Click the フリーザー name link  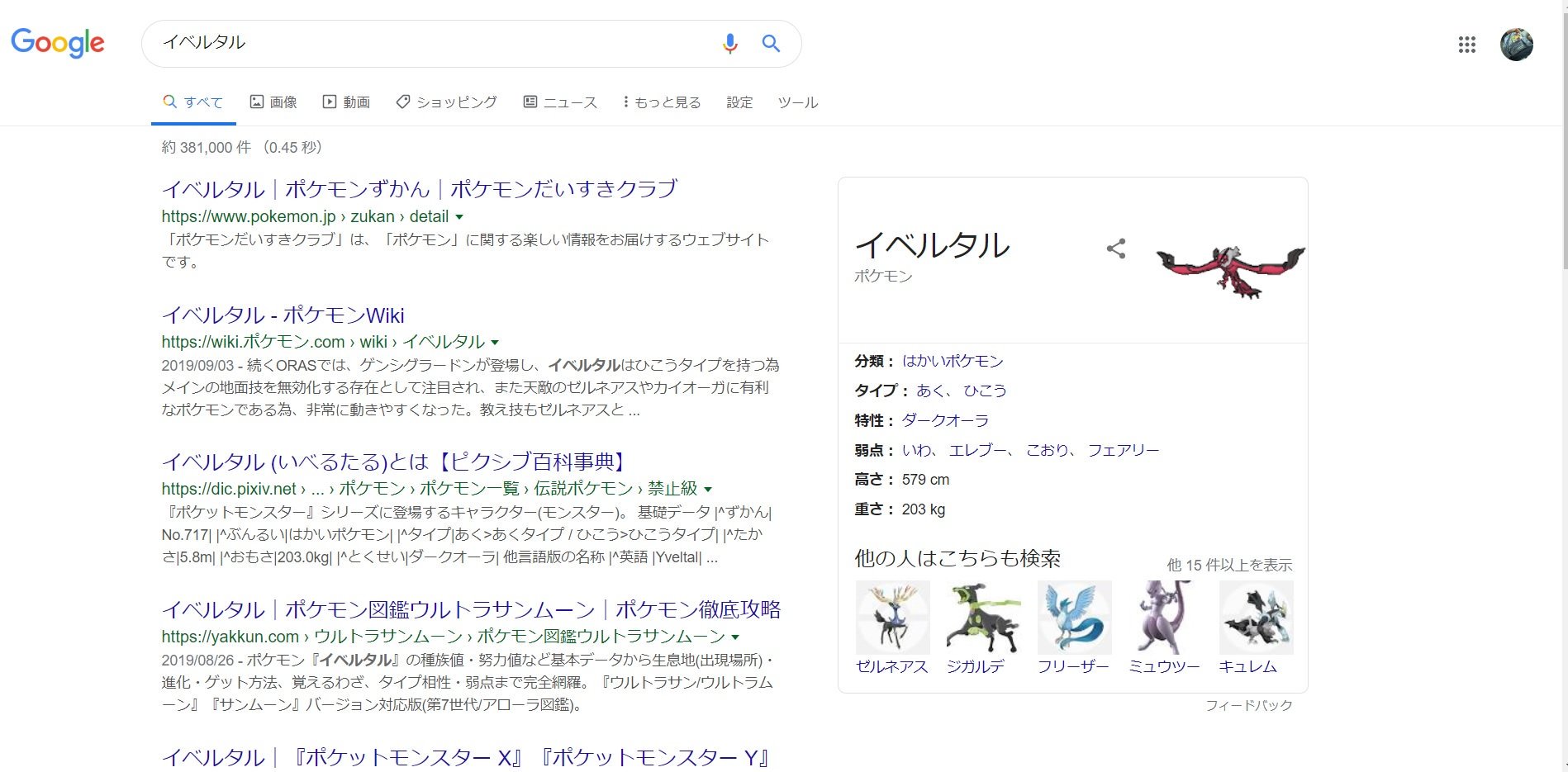[1073, 666]
